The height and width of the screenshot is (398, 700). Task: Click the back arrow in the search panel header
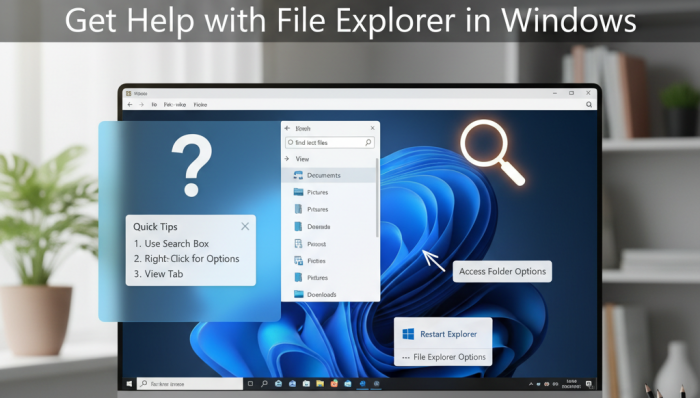[287, 128]
